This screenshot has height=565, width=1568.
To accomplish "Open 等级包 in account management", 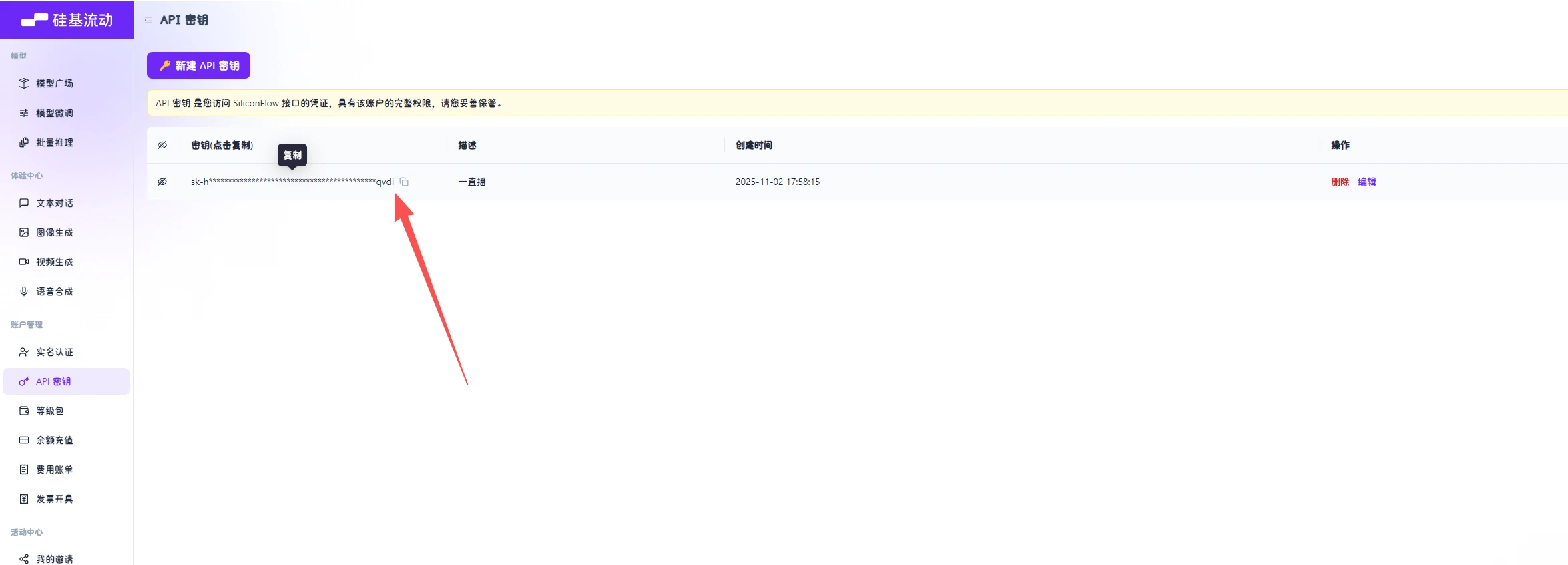I will coord(49,411).
